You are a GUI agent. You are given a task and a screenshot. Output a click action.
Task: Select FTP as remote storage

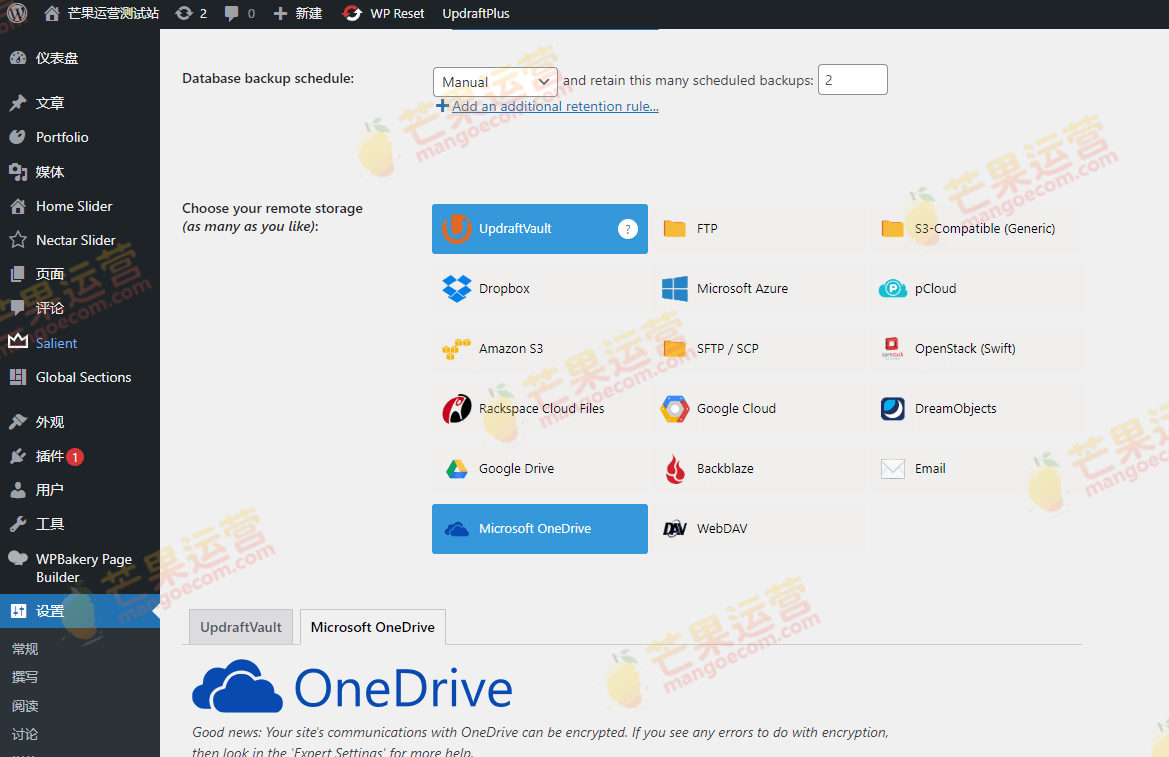[757, 229]
